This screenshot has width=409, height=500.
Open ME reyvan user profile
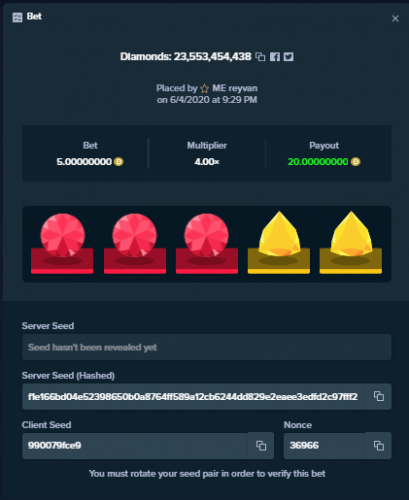(x=235, y=88)
